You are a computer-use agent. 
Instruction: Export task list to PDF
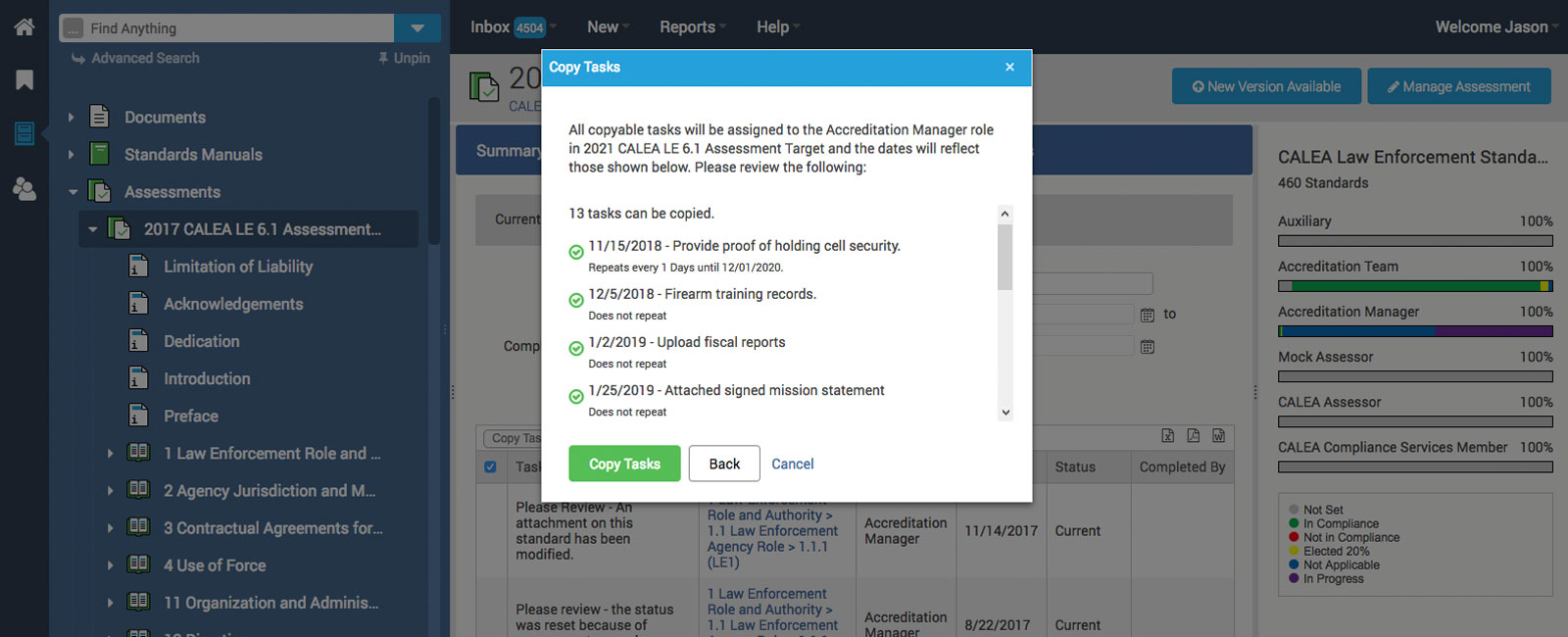[x=1193, y=436]
